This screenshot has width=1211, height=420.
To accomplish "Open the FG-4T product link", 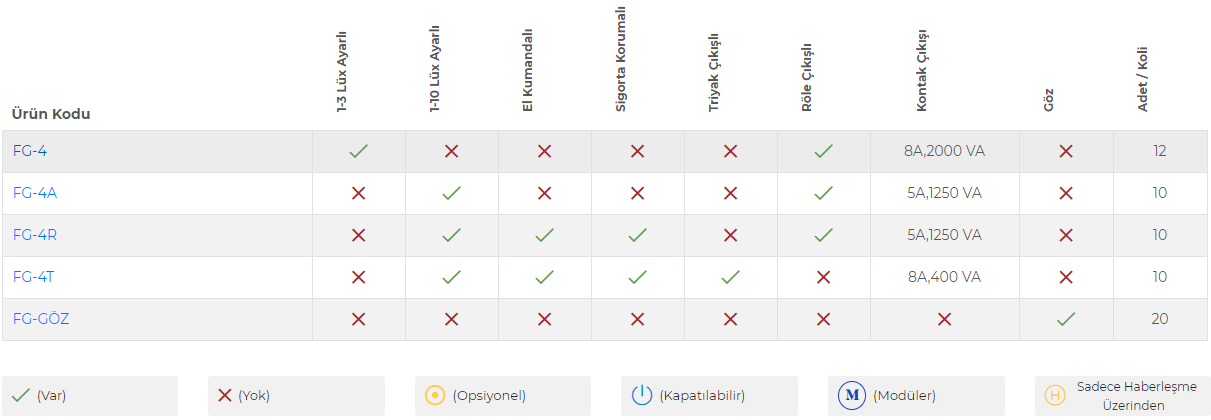I will pos(33,277).
